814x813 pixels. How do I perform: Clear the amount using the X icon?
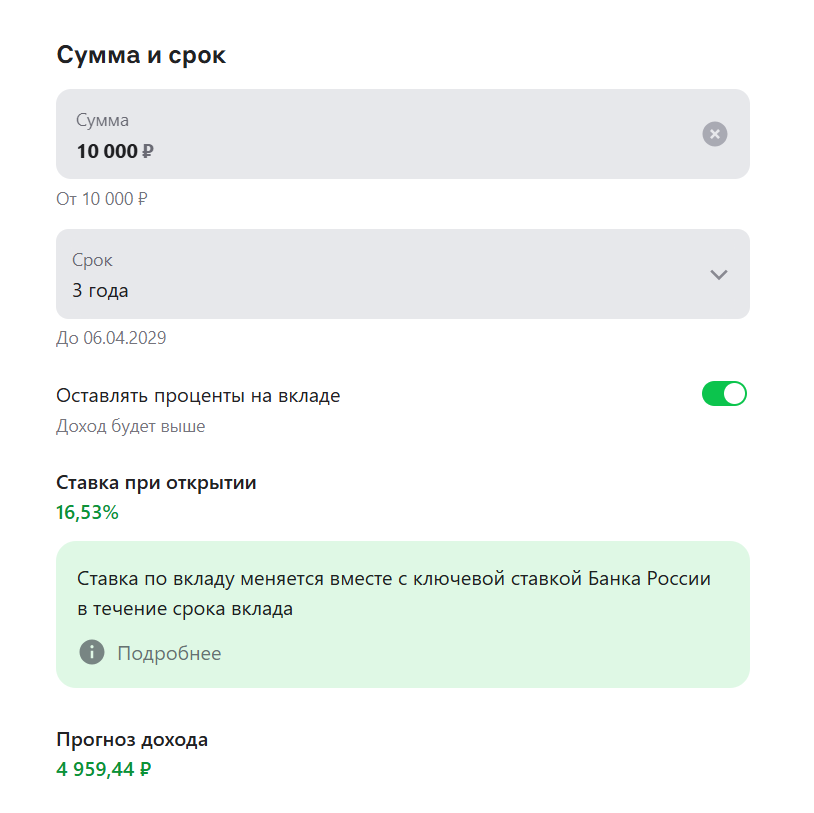pyautogui.click(x=714, y=133)
